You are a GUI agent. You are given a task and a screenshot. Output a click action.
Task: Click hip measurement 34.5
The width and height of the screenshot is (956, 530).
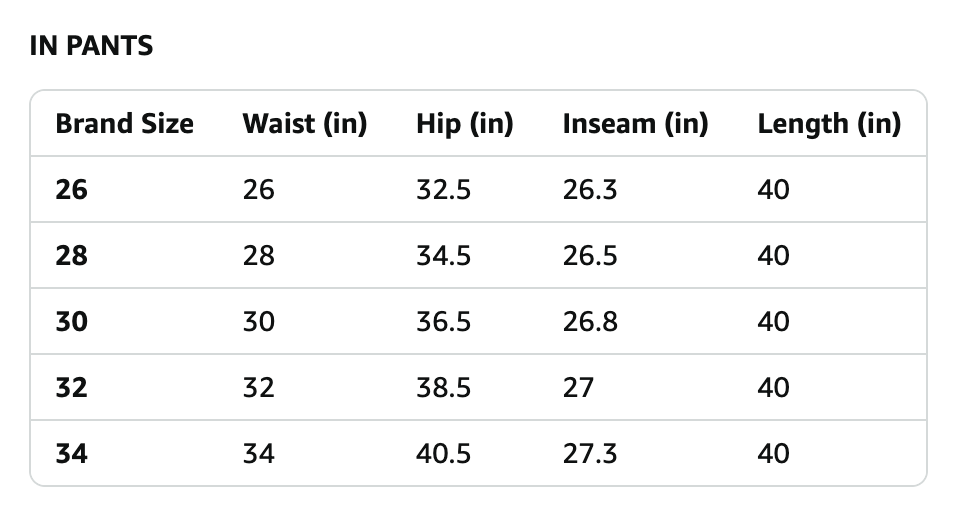(x=443, y=255)
